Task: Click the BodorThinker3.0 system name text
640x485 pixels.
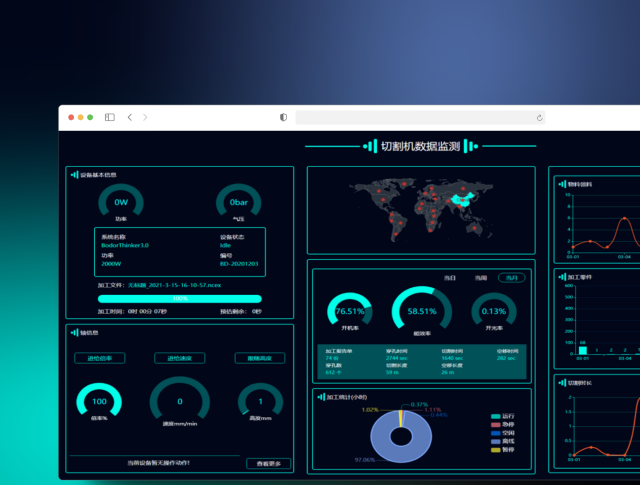Action: (125, 245)
